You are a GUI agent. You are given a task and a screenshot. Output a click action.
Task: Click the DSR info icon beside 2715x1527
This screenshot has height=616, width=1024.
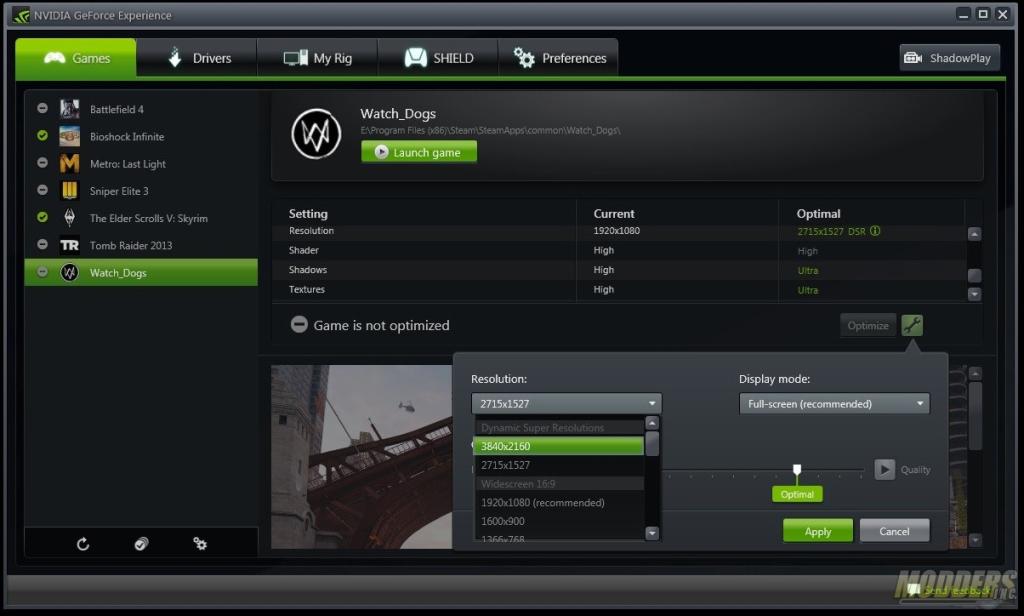tap(876, 231)
